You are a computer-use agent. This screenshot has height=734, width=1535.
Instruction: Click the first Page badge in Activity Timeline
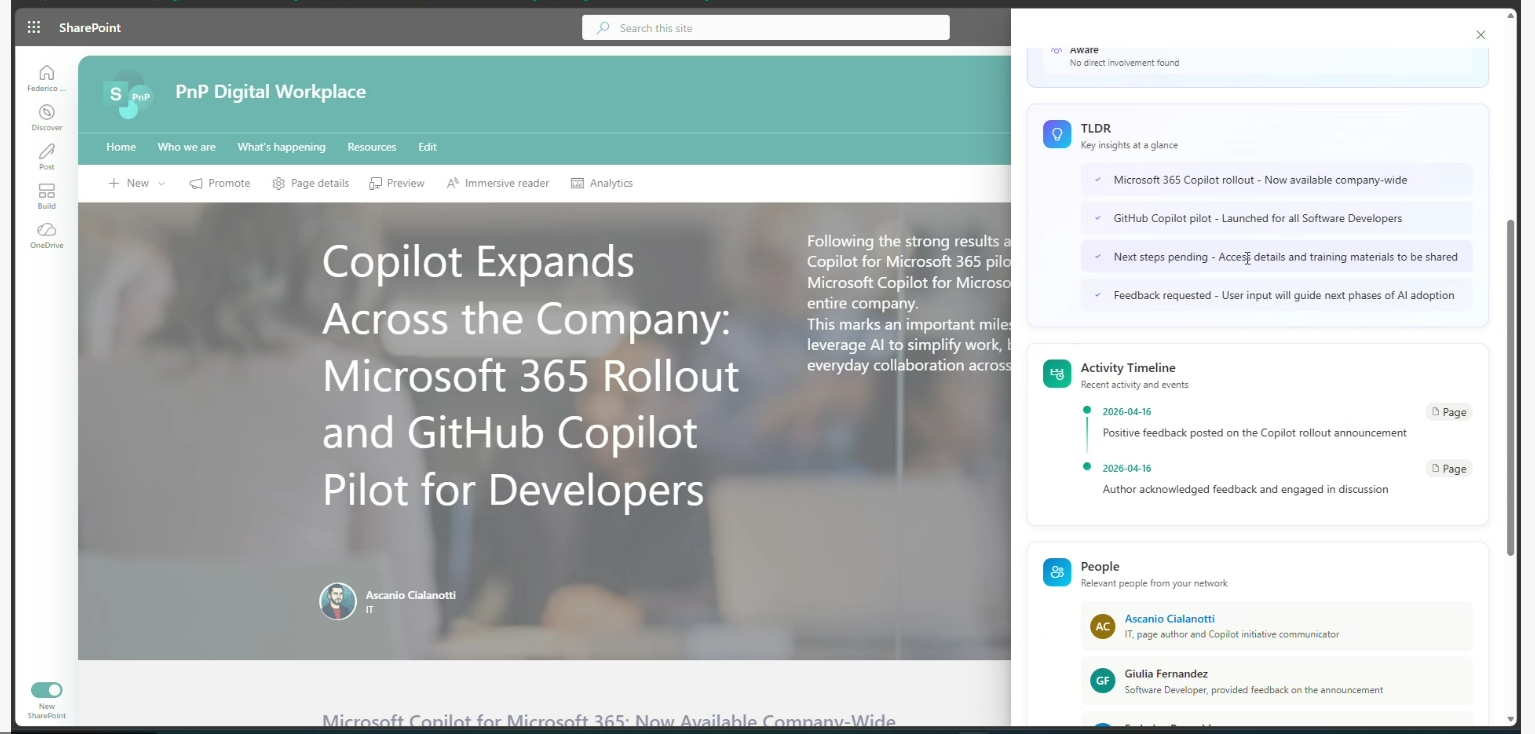1449,412
